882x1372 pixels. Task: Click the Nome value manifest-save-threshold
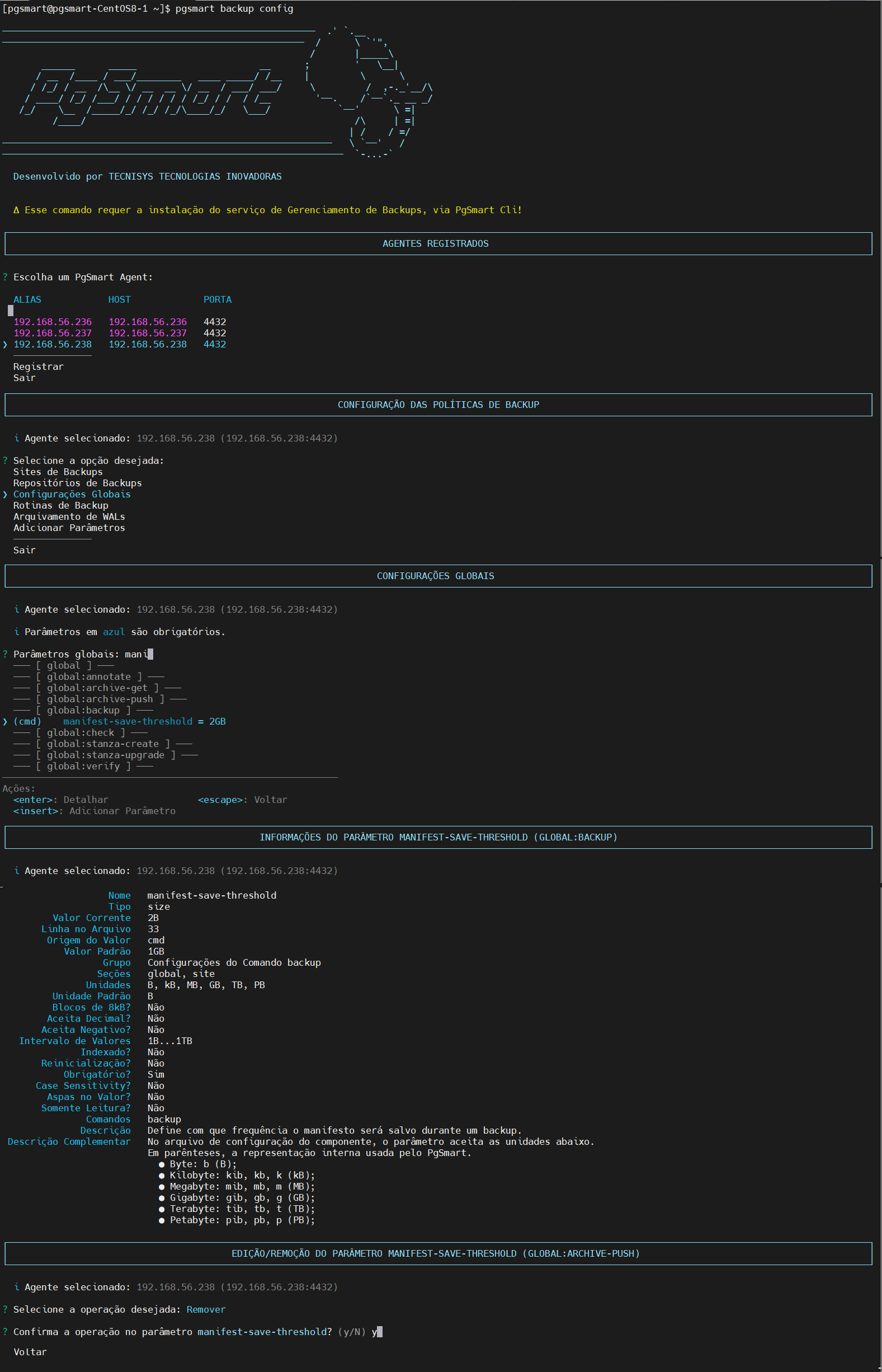click(212, 895)
